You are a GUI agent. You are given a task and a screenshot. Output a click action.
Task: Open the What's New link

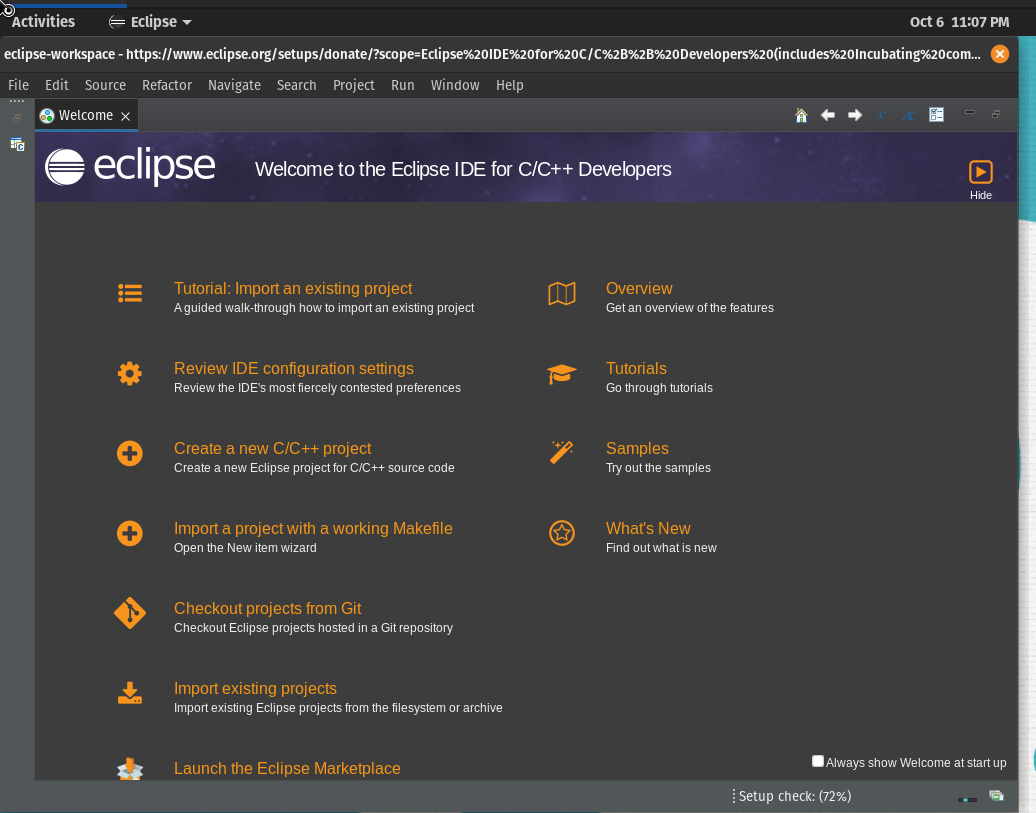pos(648,529)
